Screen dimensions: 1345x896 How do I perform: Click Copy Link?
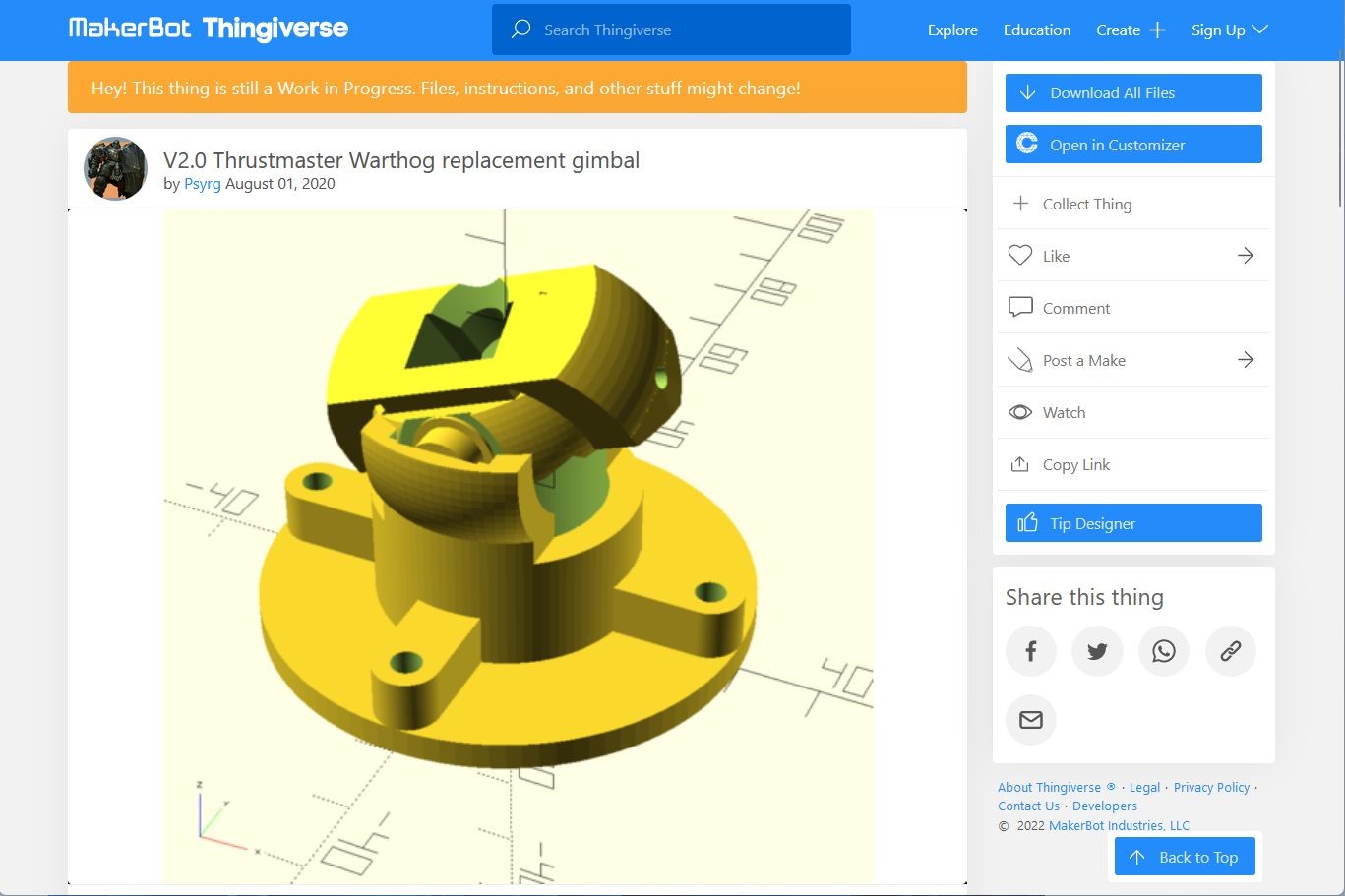1133,464
